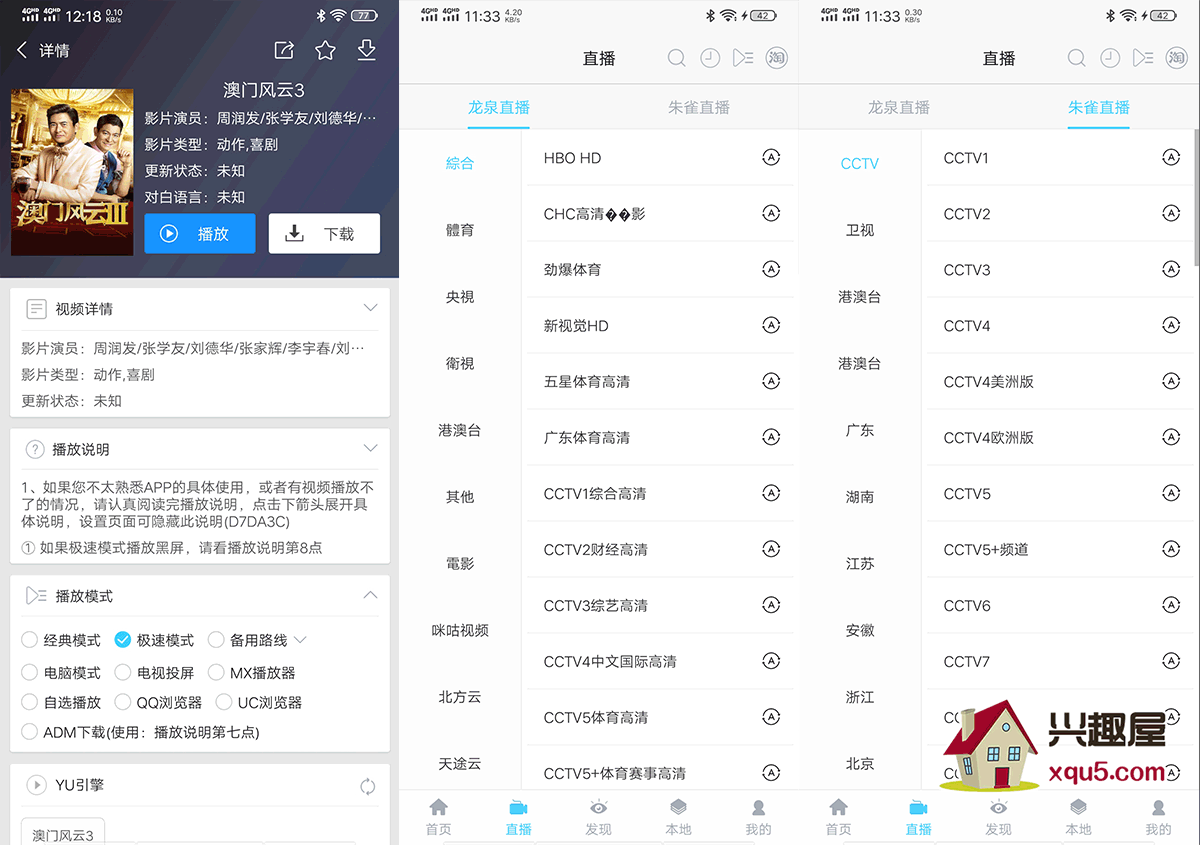This screenshot has height=845, width=1200.
Task: Tap the Wi-Fi indicator in the middle status bar
Action: coord(728,16)
